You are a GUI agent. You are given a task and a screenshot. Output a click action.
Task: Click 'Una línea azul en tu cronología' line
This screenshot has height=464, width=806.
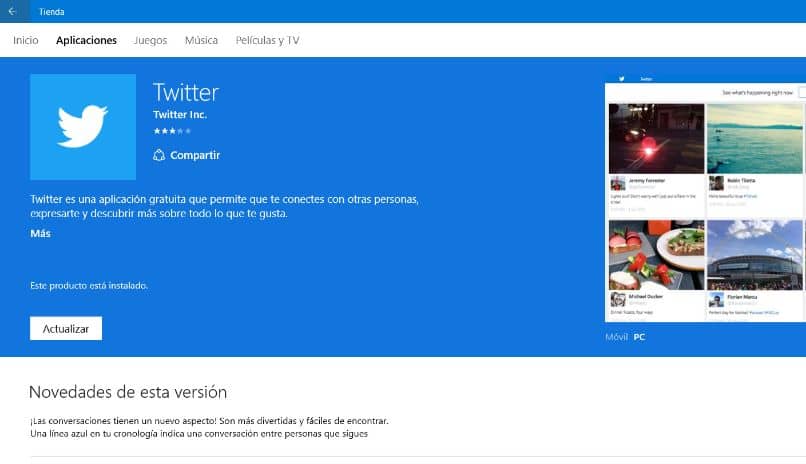[199, 434]
